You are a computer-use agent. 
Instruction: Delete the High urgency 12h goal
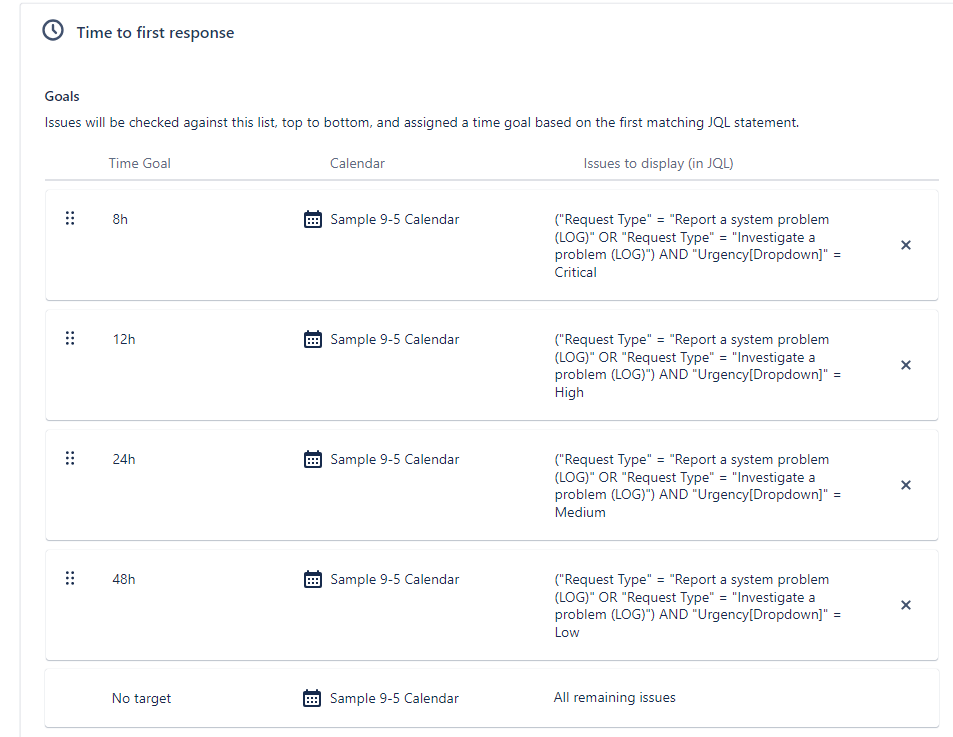tap(906, 365)
